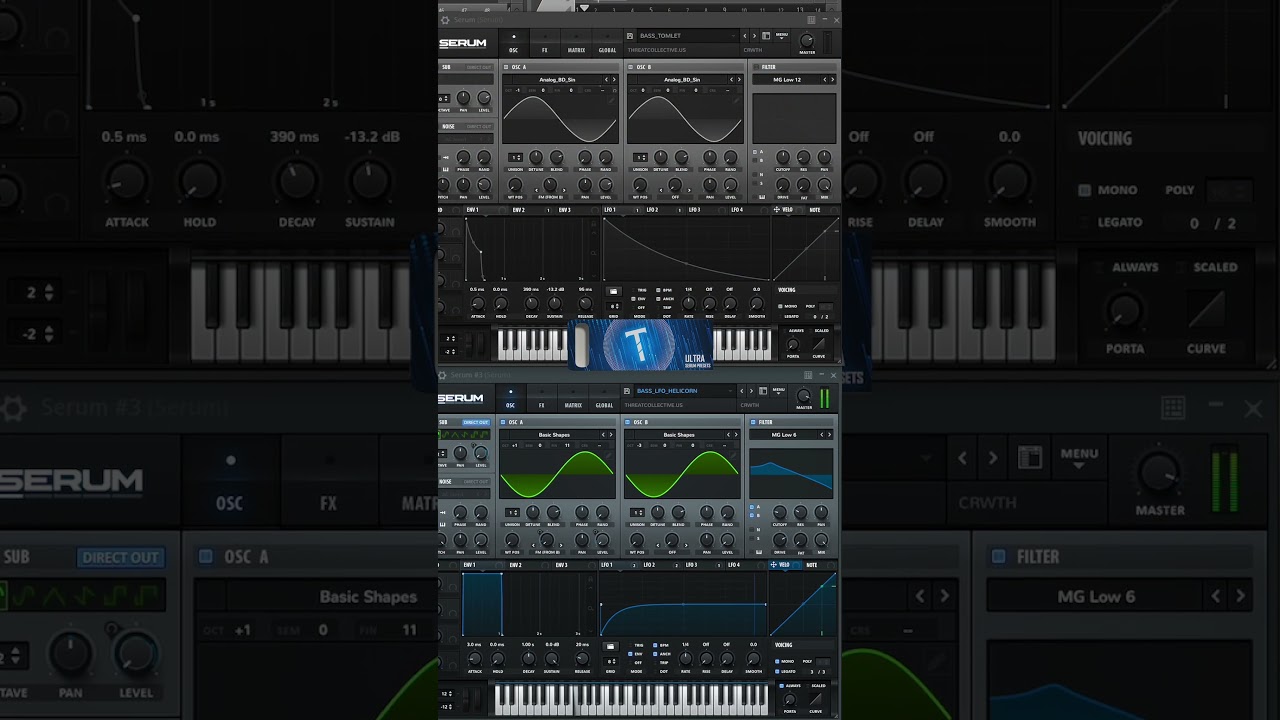Toggle NOISE DIRECT OUT in BASS_TOMLET Serum

tap(479, 127)
